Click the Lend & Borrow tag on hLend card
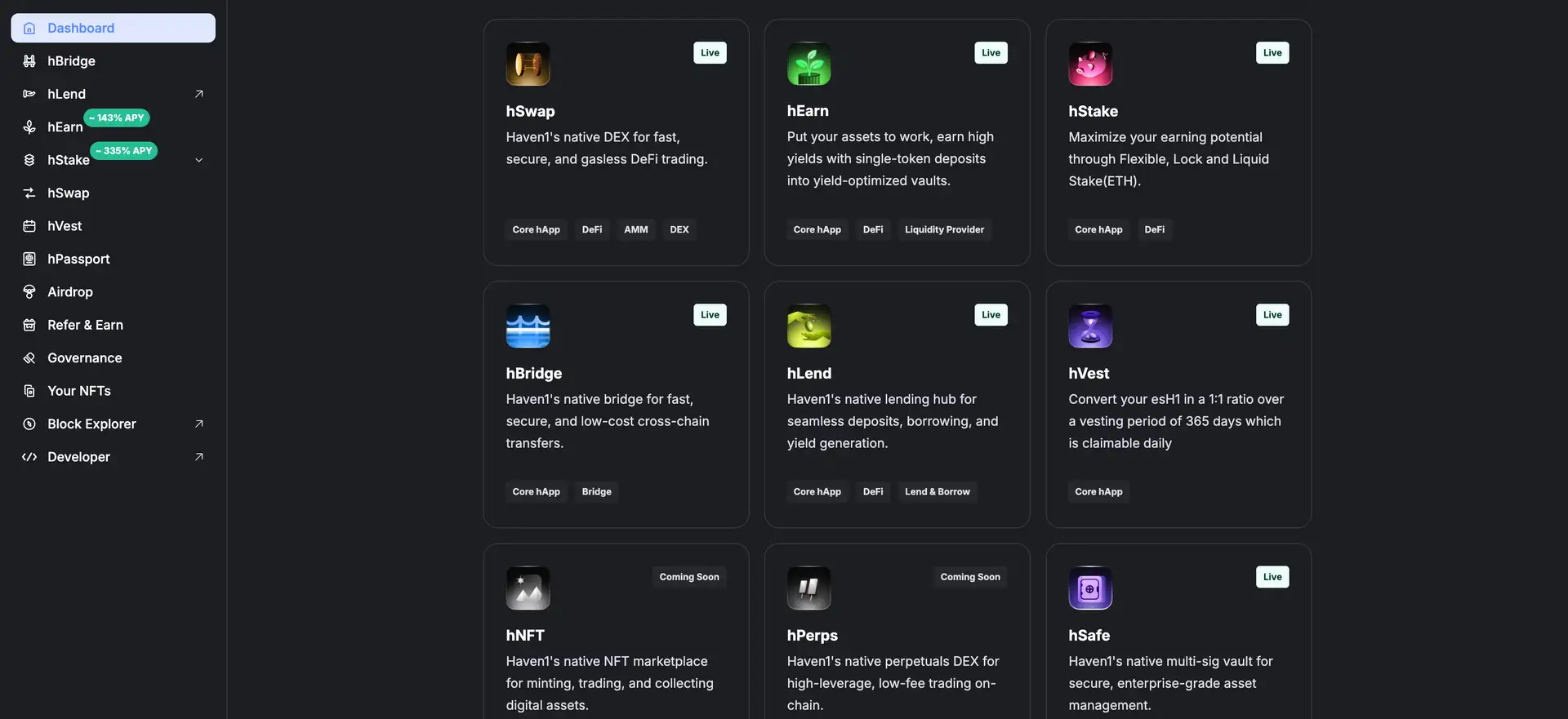This screenshot has height=719, width=1568. pyautogui.click(x=937, y=491)
